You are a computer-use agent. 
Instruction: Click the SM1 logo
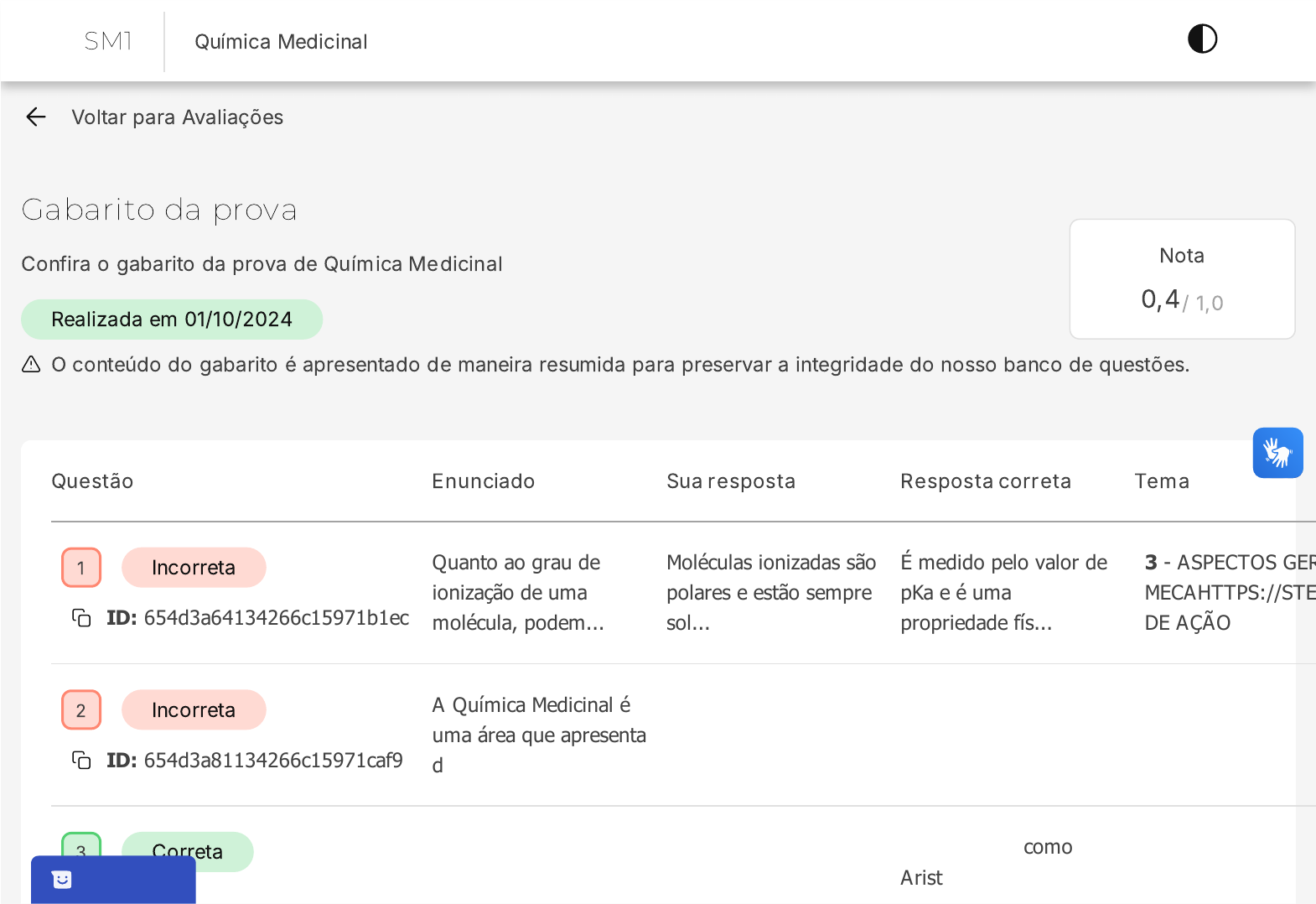[x=108, y=41]
